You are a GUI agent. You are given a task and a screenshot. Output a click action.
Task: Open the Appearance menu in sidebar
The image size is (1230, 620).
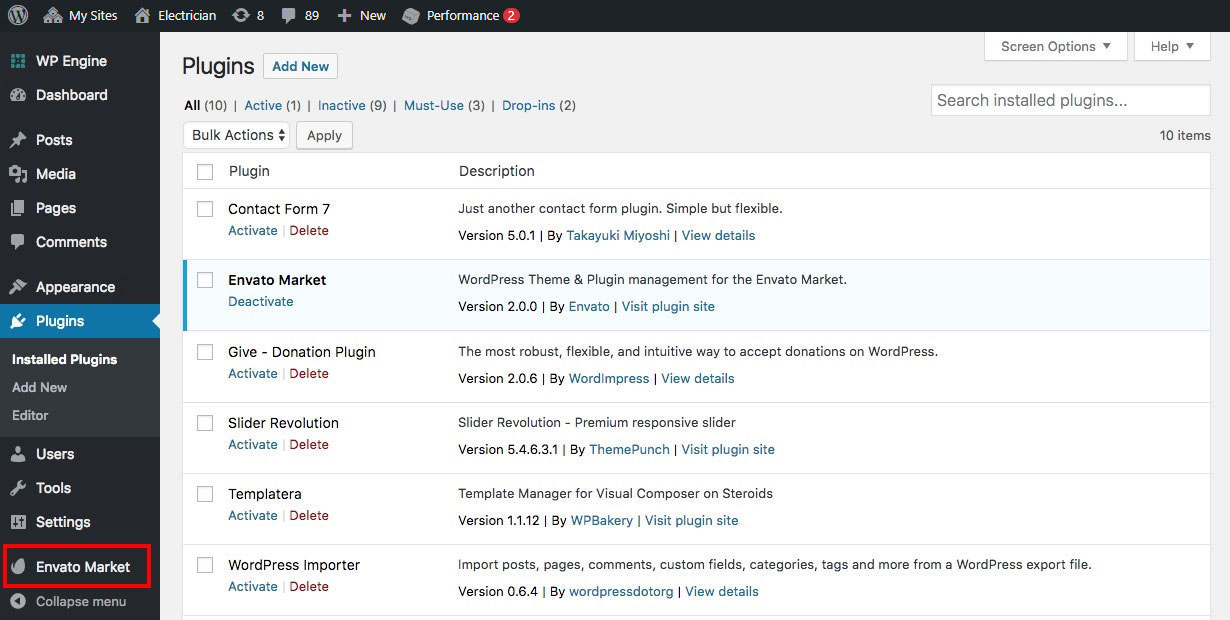click(x=75, y=287)
